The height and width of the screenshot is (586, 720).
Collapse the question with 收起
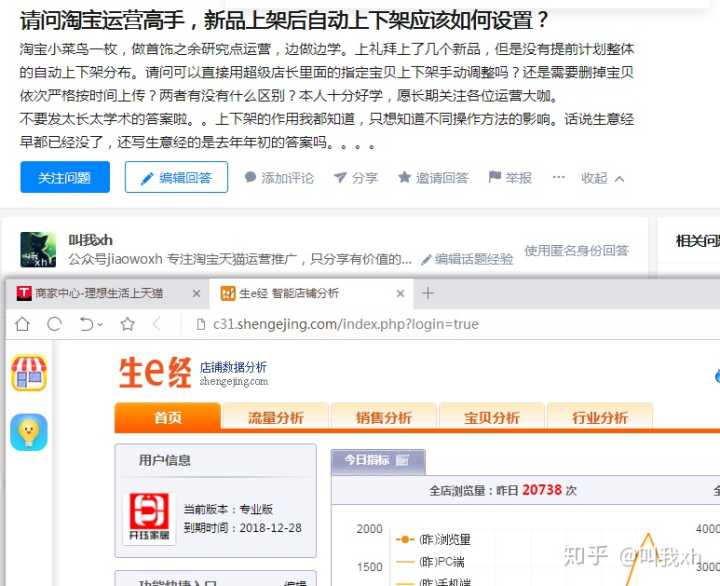coord(603,178)
